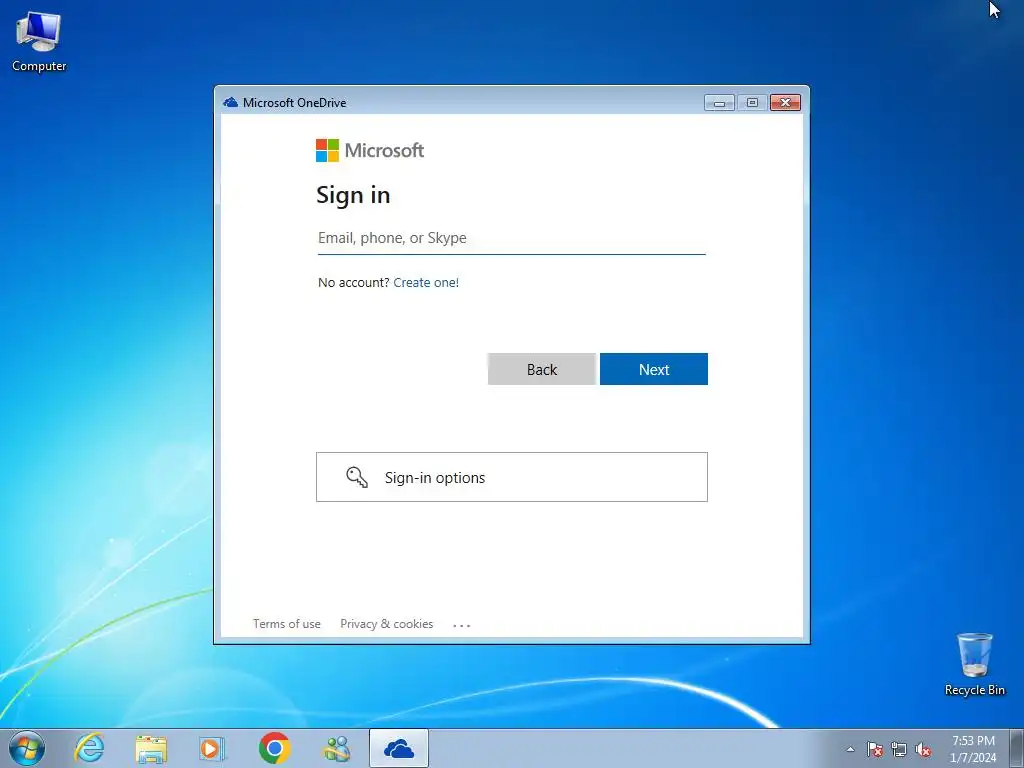Viewport: 1024px width, 768px height.
Task: Click the OneDrive cloud icon in title bar
Action: coord(231,103)
